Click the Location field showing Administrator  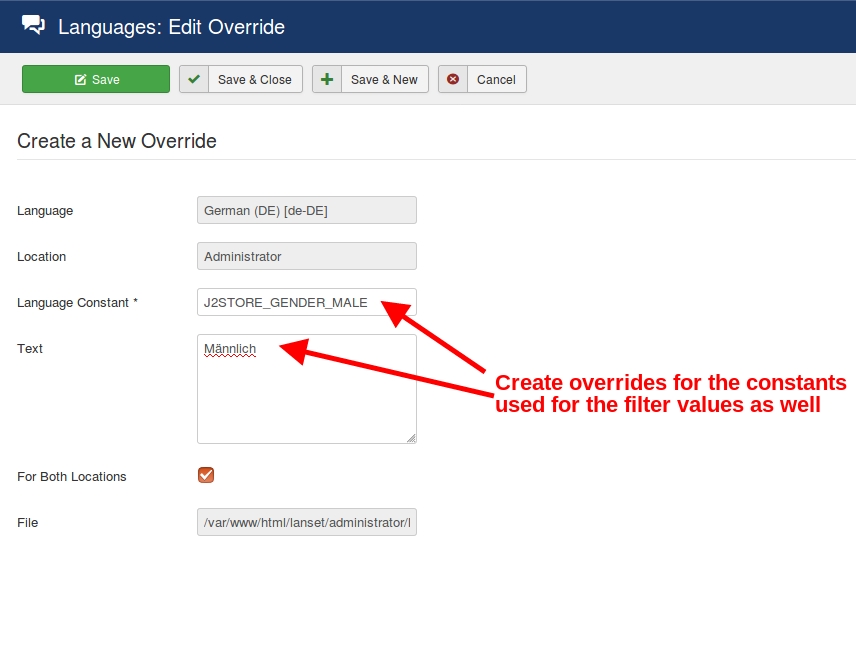pyautogui.click(x=306, y=256)
